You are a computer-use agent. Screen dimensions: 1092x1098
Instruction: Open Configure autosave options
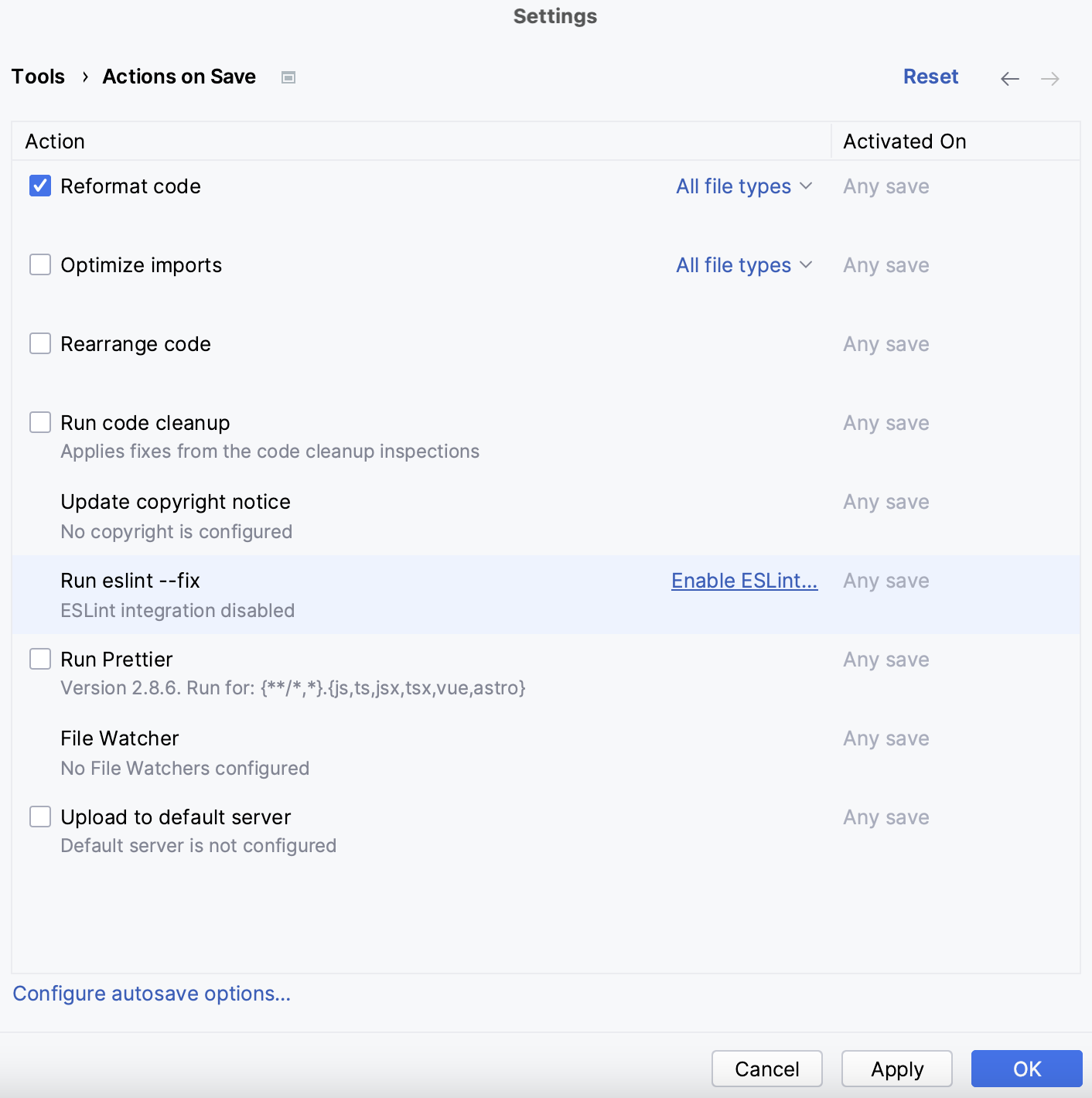coord(152,994)
